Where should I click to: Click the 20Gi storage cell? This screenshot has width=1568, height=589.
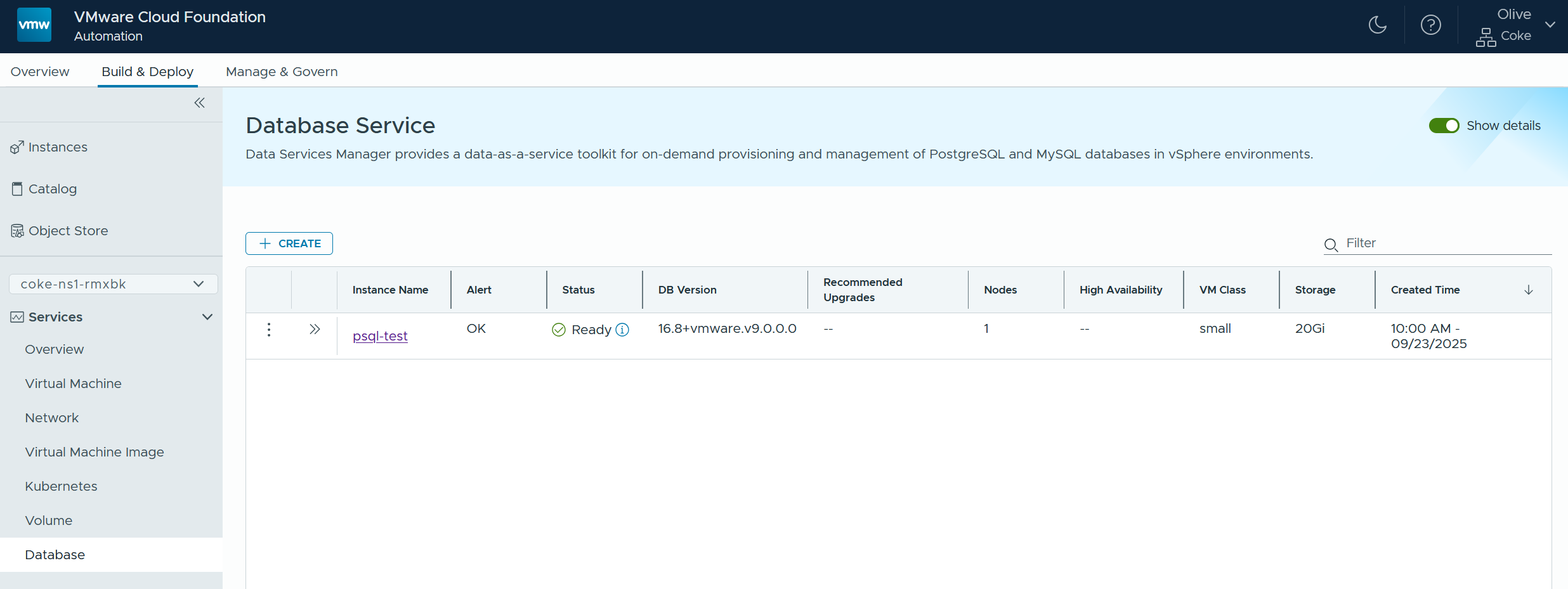(1310, 328)
